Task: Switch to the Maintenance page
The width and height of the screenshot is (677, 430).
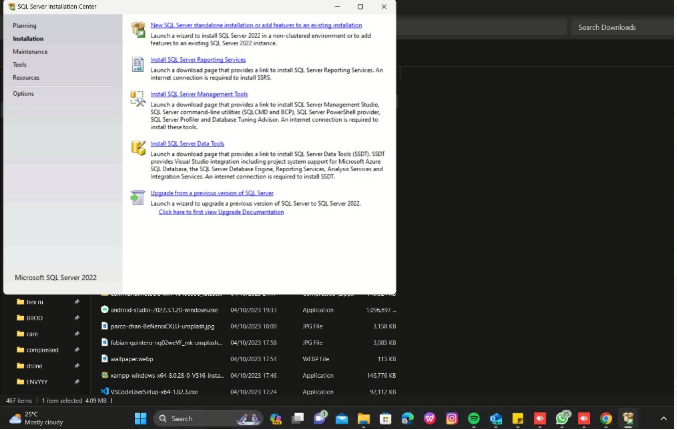Action: (x=30, y=52)
